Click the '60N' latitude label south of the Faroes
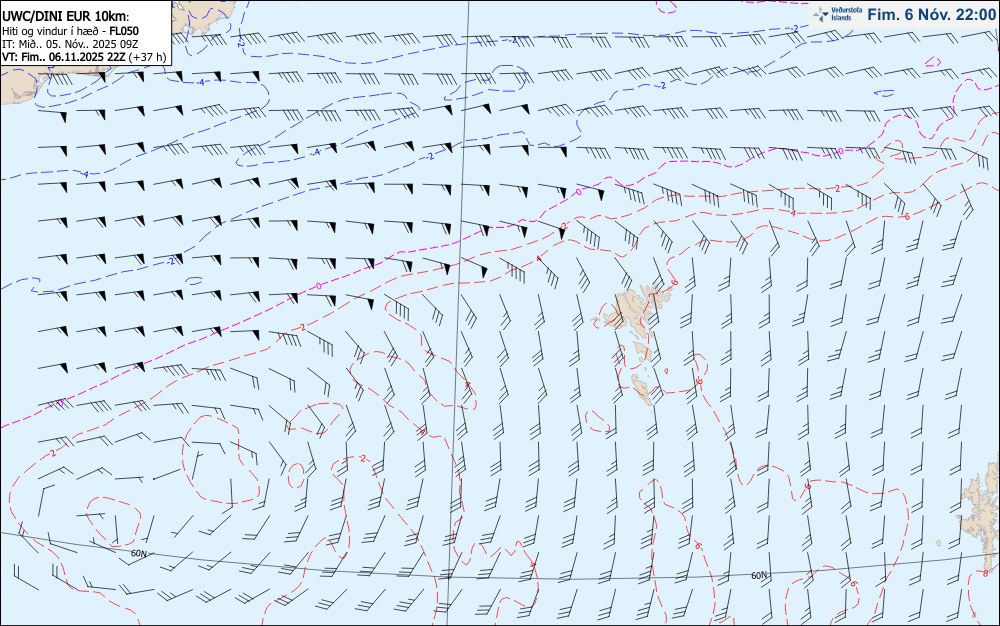The image size is (1000, 626). tap(759, 575)
